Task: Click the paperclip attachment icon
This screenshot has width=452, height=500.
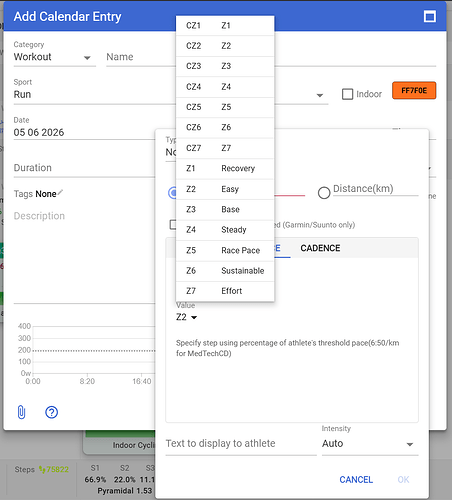Action: 21,412
